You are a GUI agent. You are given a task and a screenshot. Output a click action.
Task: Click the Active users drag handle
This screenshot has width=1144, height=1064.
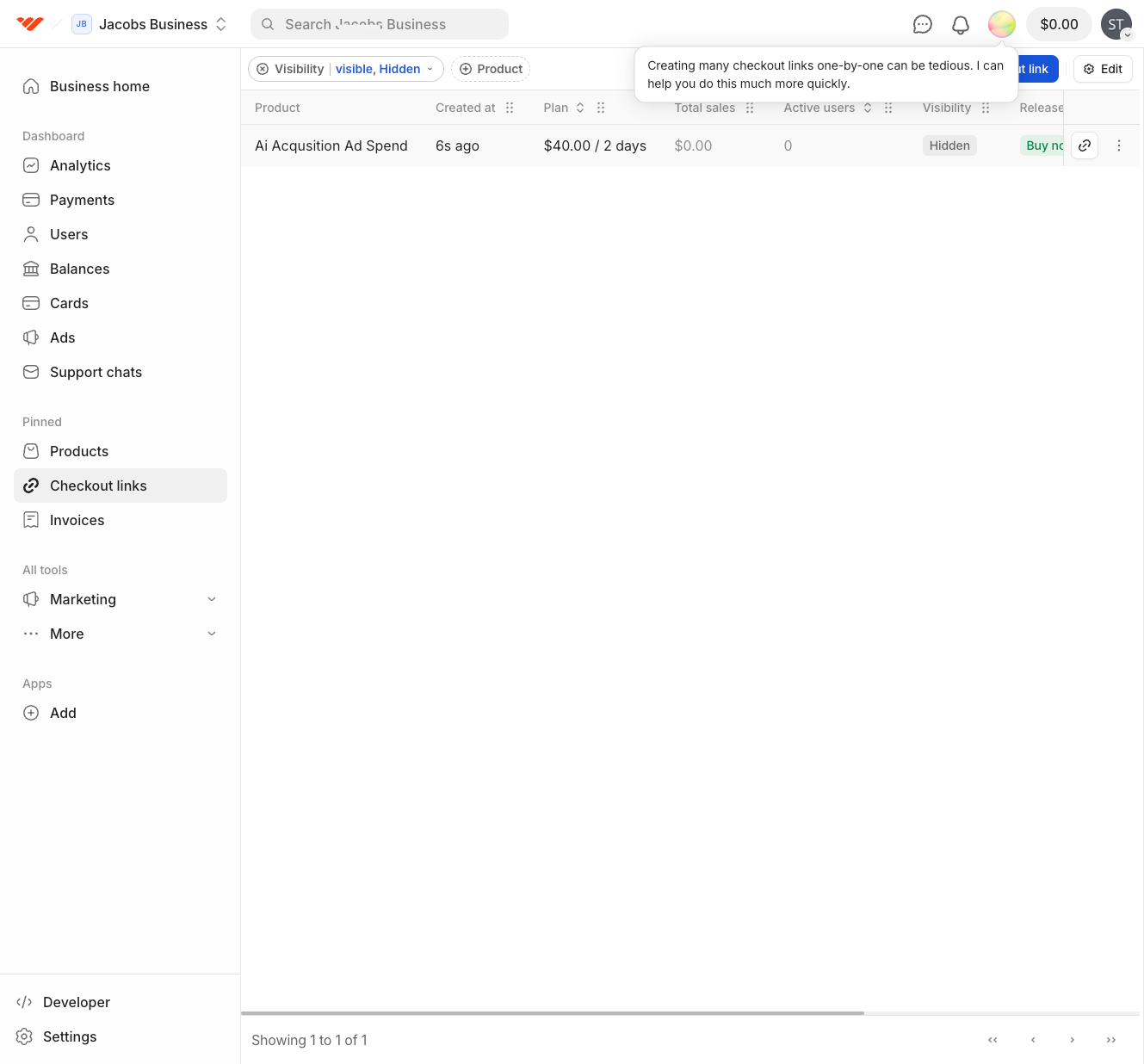pyautogui.click(x=888, y=108)
